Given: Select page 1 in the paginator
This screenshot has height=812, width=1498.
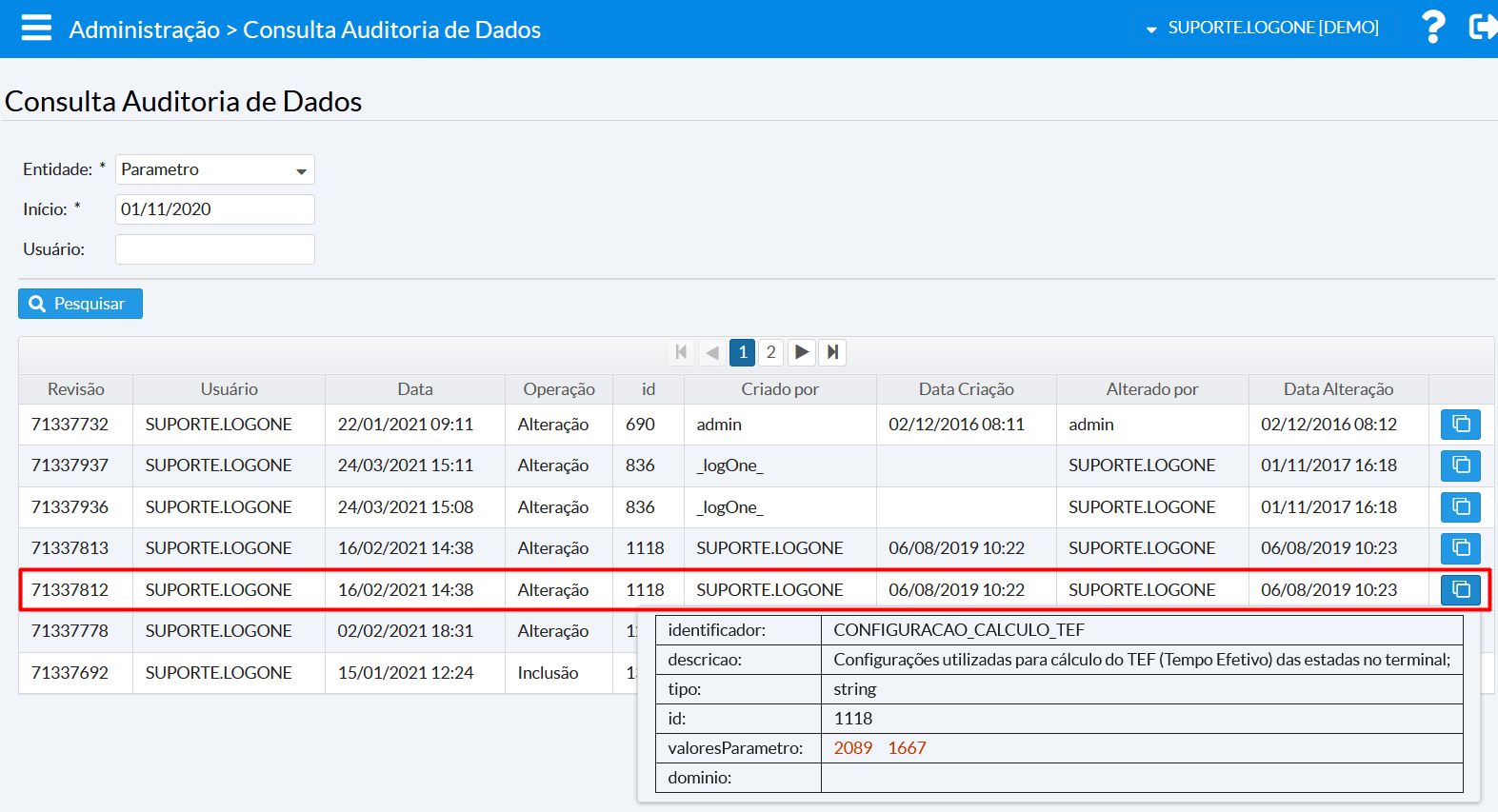Looking at the screenshot, I should (x=743, y=352).
